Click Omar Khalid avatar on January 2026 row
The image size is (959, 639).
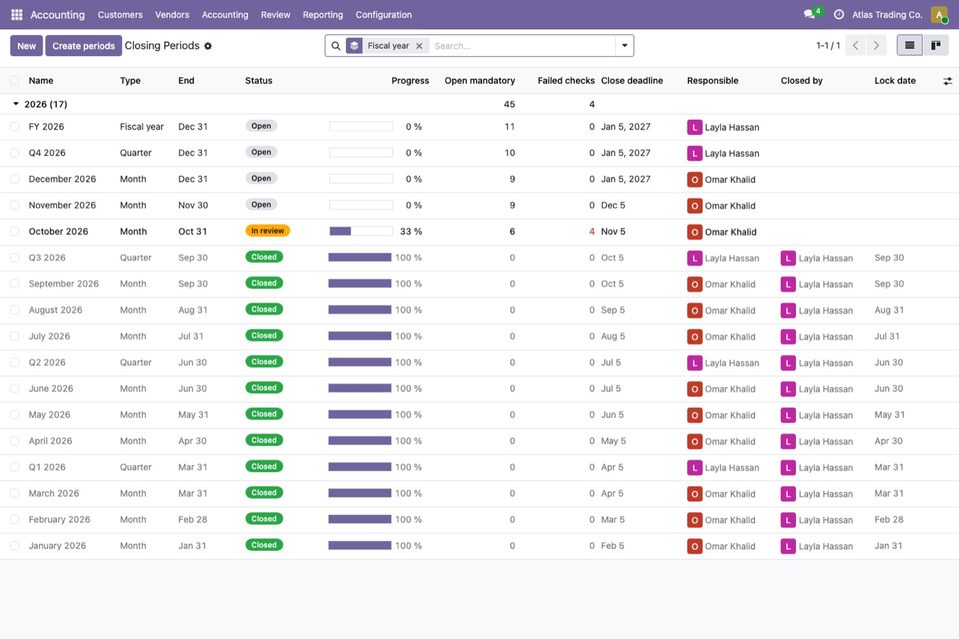click(694, 546)
